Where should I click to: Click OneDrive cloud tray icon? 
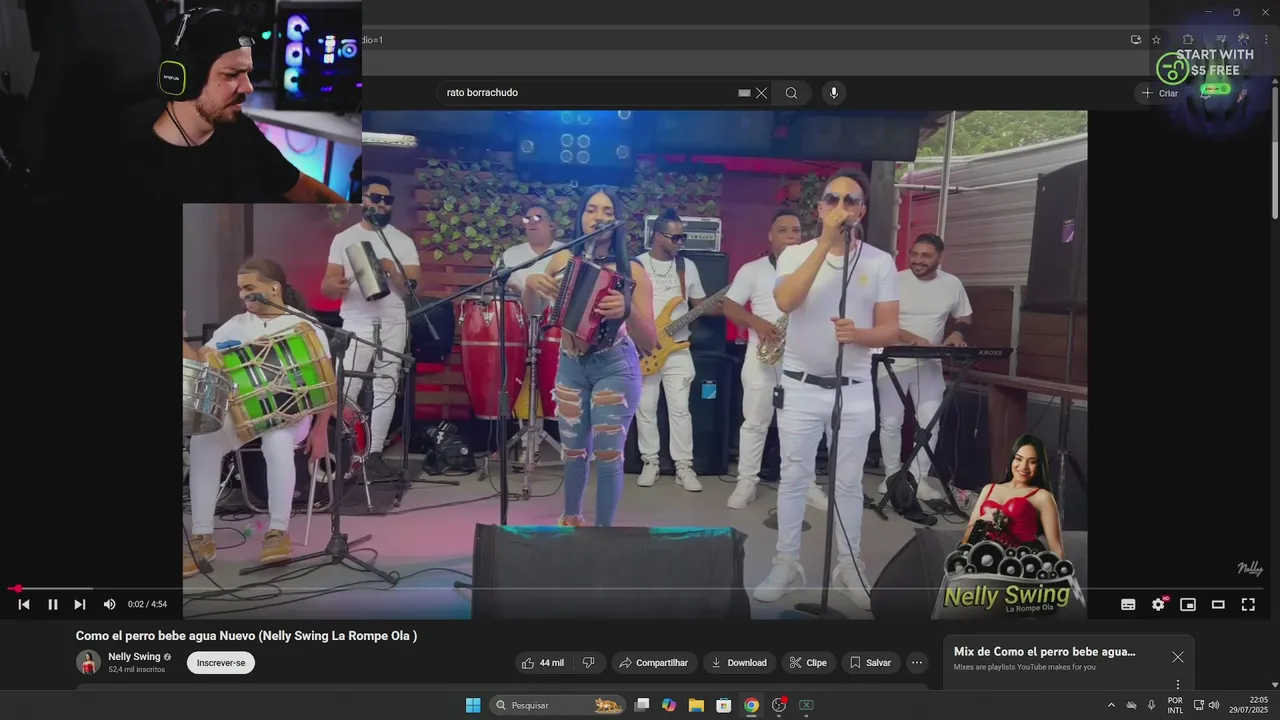[x=1132, y=705]
